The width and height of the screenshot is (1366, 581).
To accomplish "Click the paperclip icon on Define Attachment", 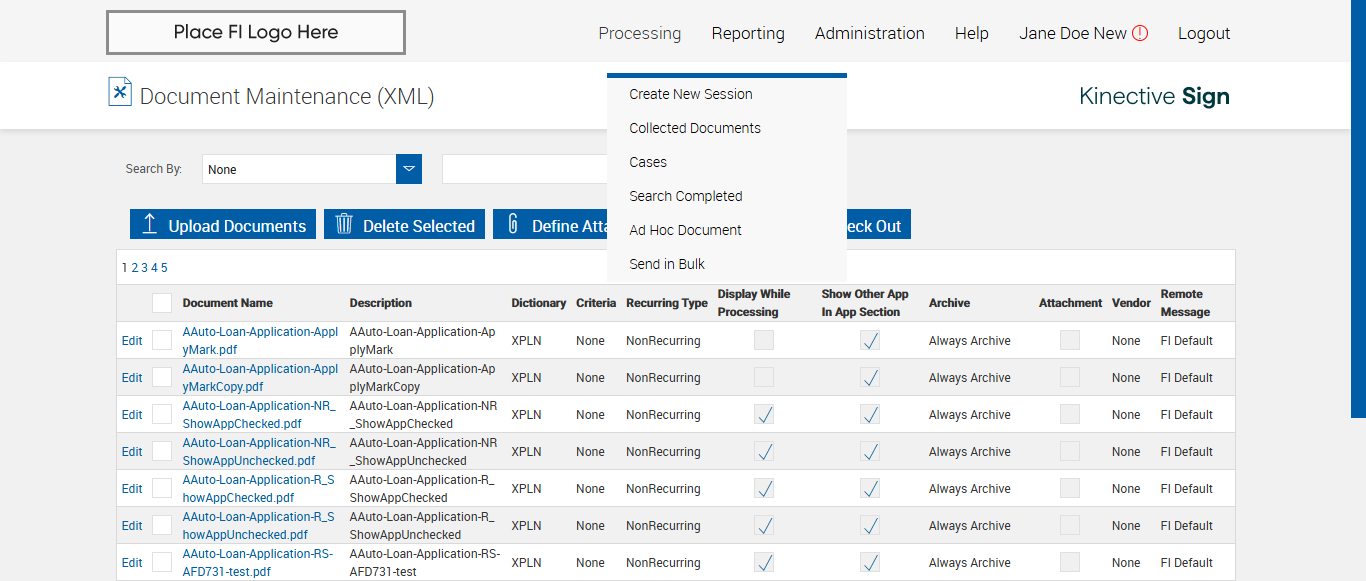I will [513, 225].
